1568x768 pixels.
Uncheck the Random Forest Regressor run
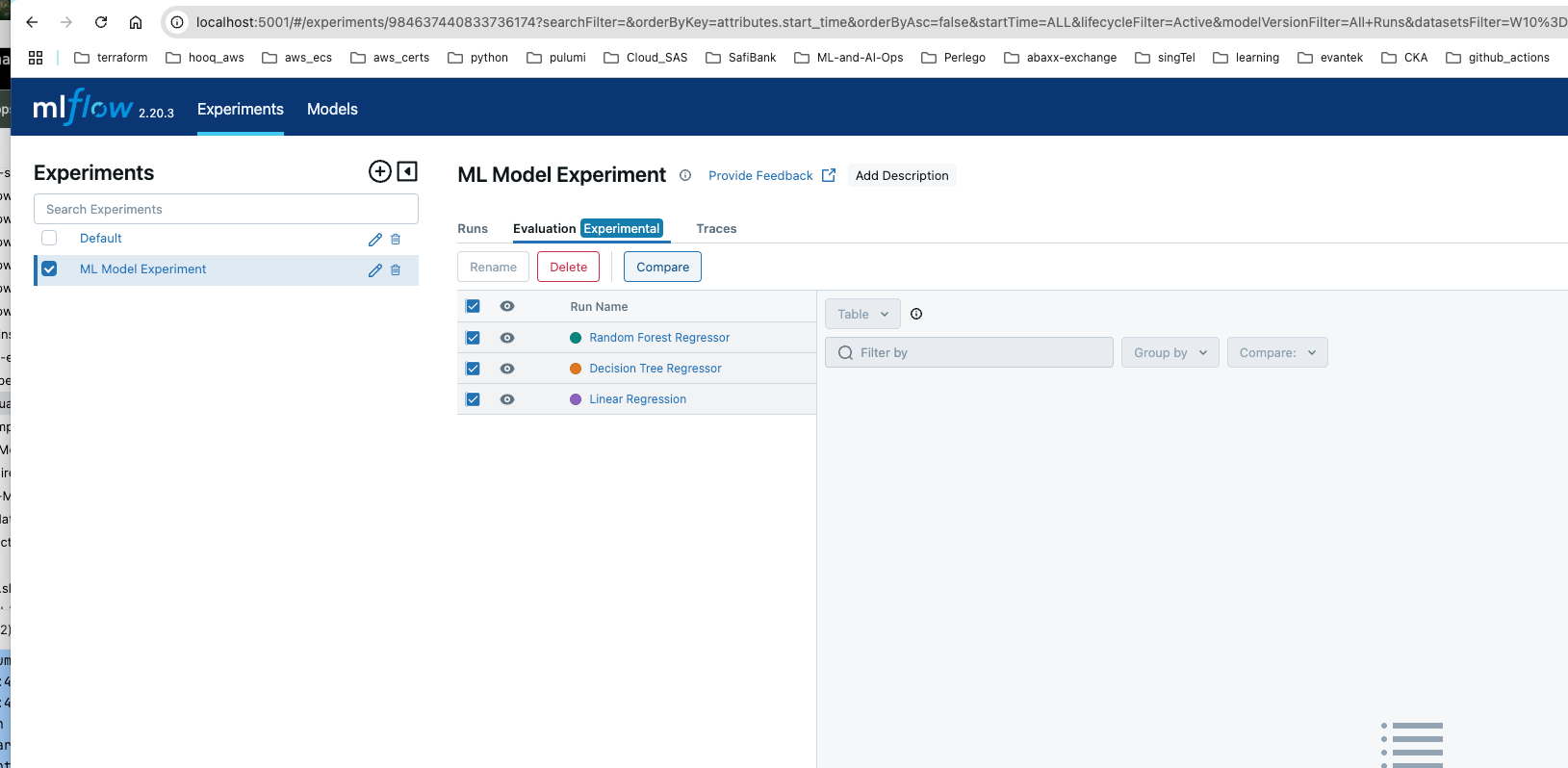pos(473,338)
